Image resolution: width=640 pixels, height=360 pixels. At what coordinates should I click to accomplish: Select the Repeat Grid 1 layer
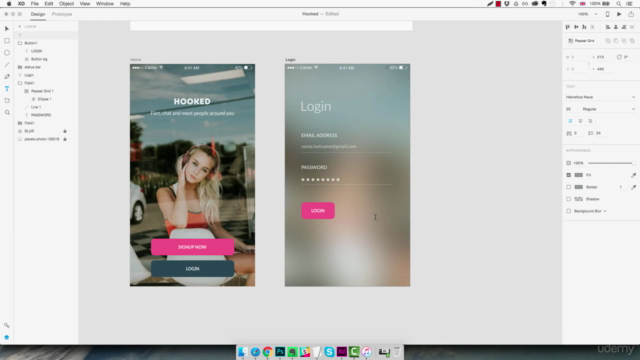click(x=42, y=91)
